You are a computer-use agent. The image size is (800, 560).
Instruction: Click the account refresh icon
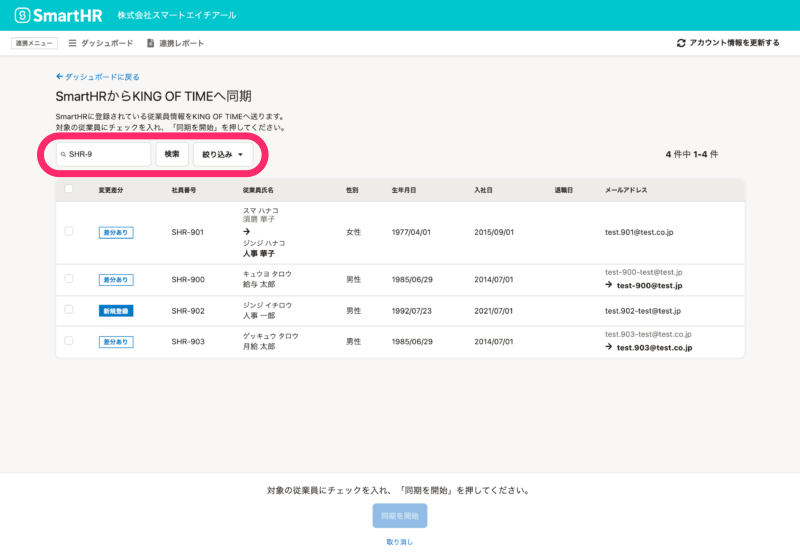(681, 43)
